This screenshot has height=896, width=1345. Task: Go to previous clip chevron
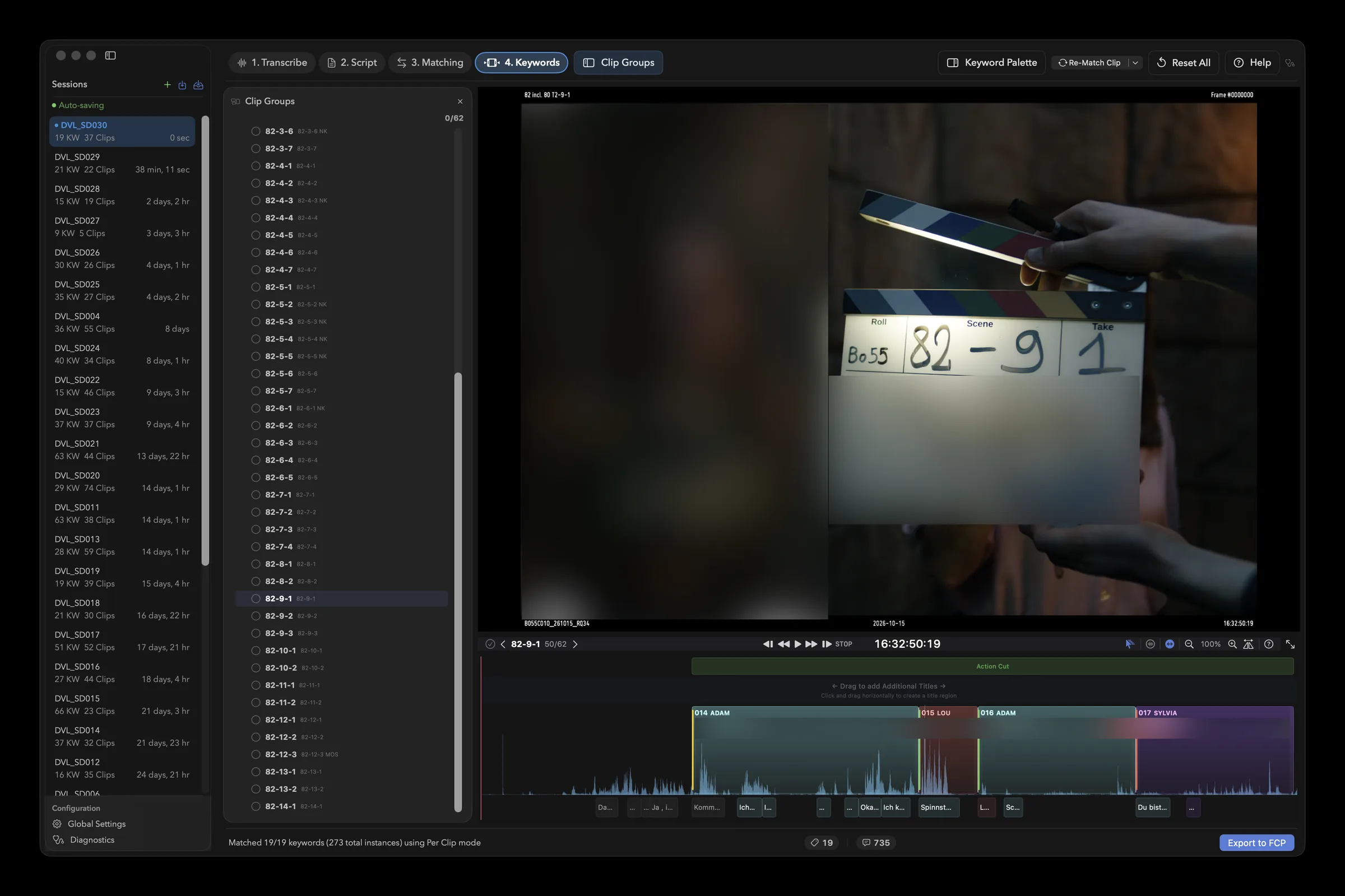click(x=503, y=644)
